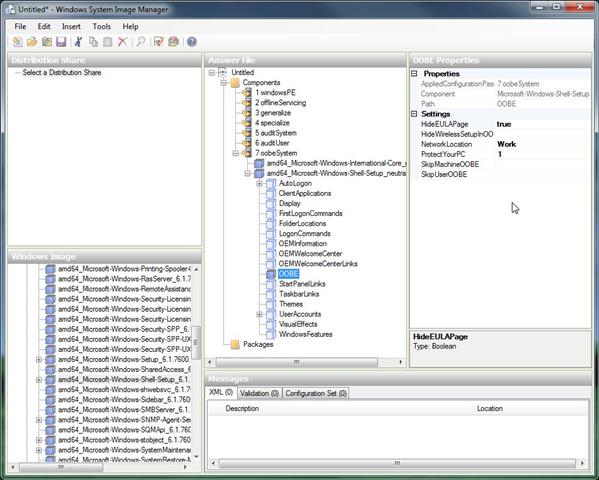Click the 1 windowsPE pass icon
This screenshot has height=480, width=599.
[x=247, y=92]
